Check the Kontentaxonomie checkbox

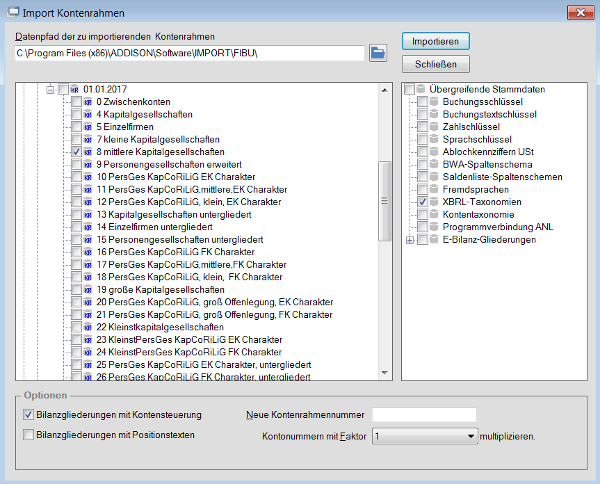[x=423, y=215]
